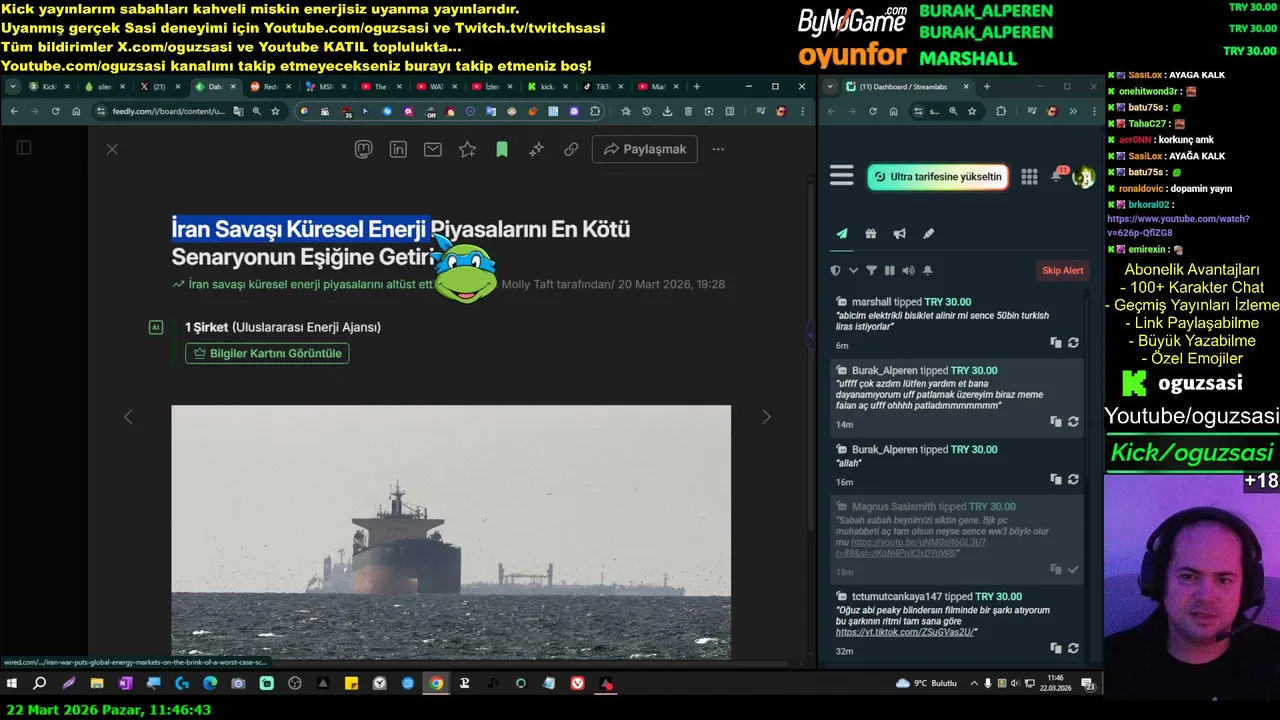Bookmark the Feedly page with address bar star
Viewport: 1280px width, 720px height.
pyautogui.click(x=275, y=111)
